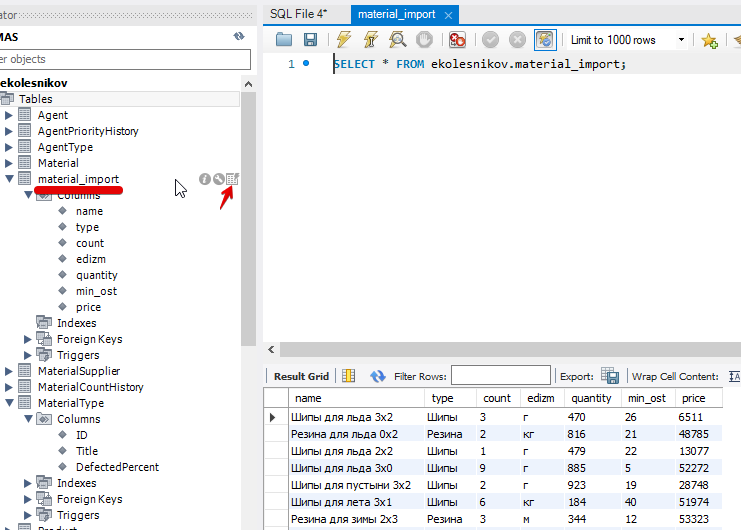This screenshot has width=741, height=530.
Task: Expand the Agent table node
Action: point(10,115)
